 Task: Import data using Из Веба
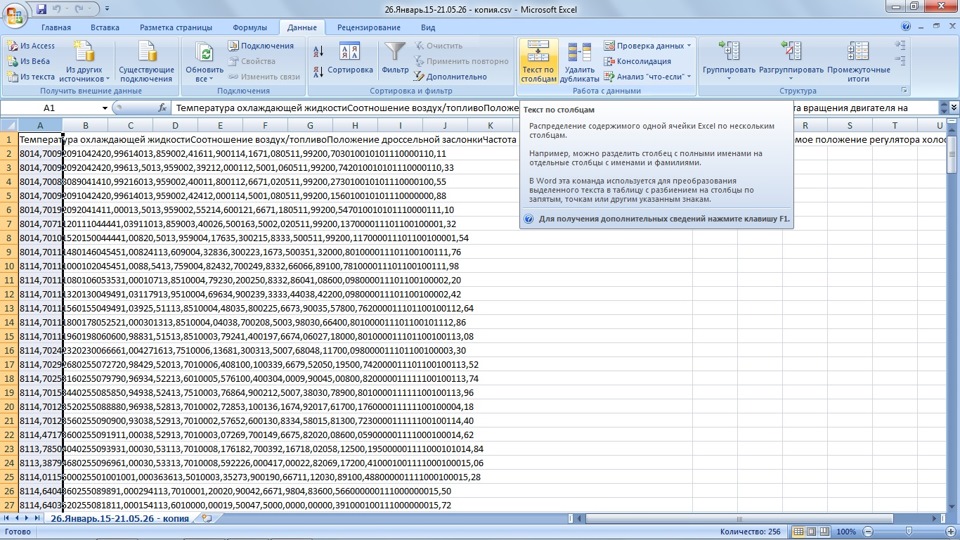coord(29,61)
